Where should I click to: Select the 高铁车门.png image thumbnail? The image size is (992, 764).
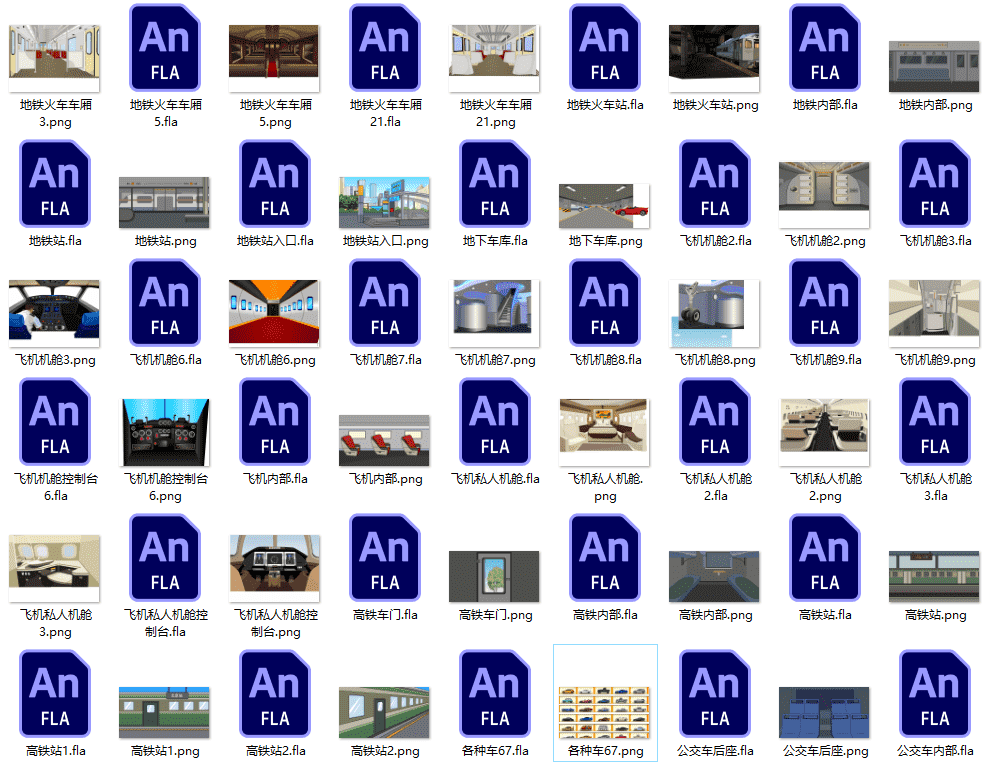tap(495, 576)
